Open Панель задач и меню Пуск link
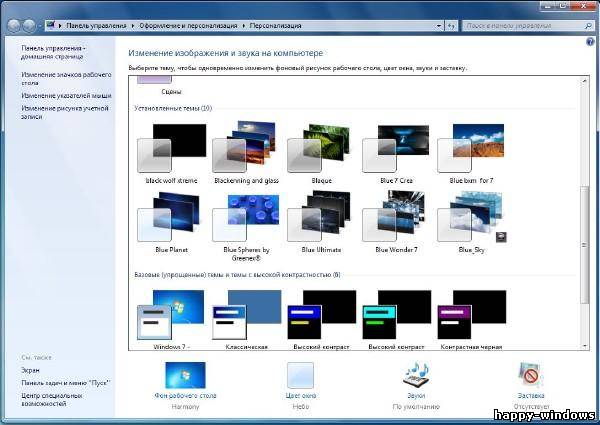This screenshot has height=425, width=600. tap(66, 383)
